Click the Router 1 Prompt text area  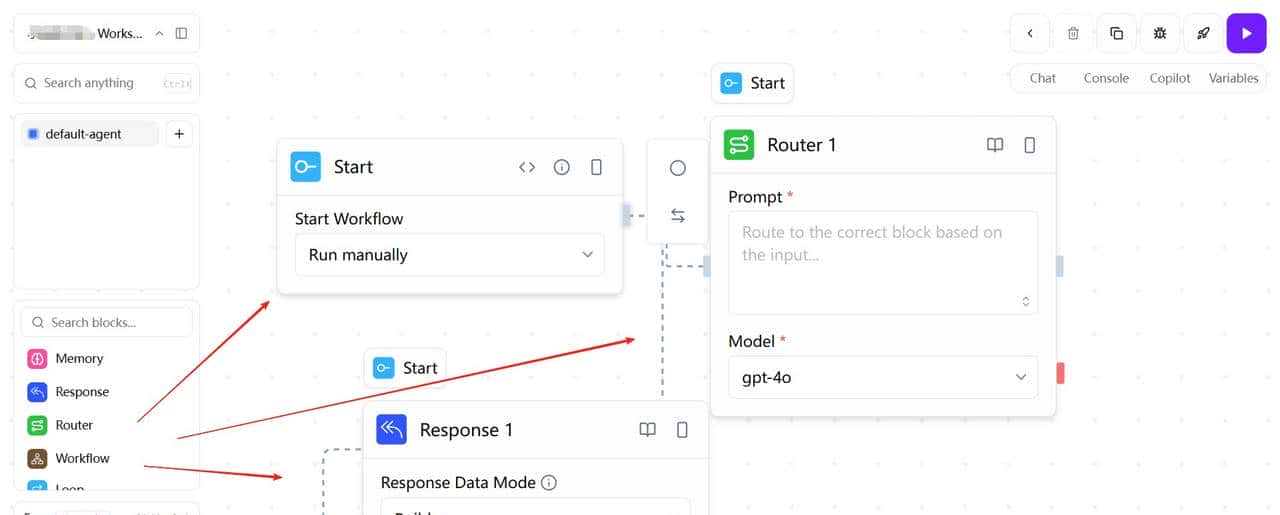pyautogui.click(x=883, y=262)
